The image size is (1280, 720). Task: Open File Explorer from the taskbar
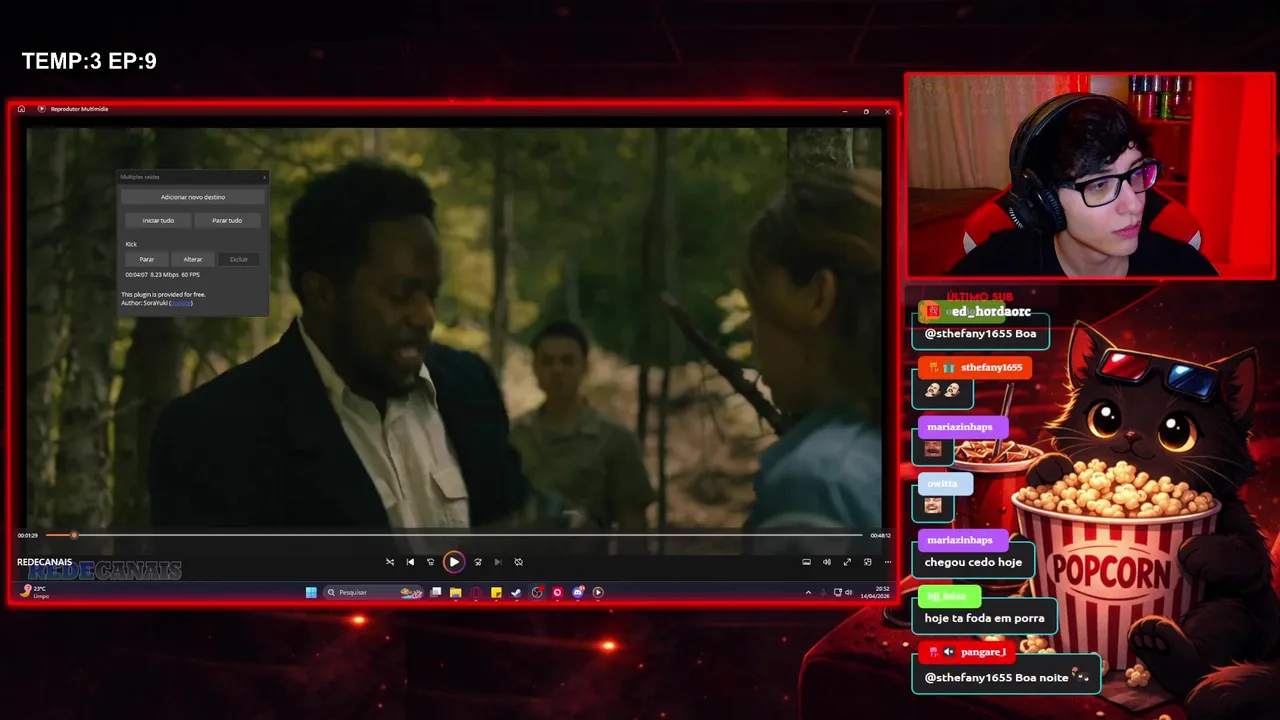click(x=456, y=592)
